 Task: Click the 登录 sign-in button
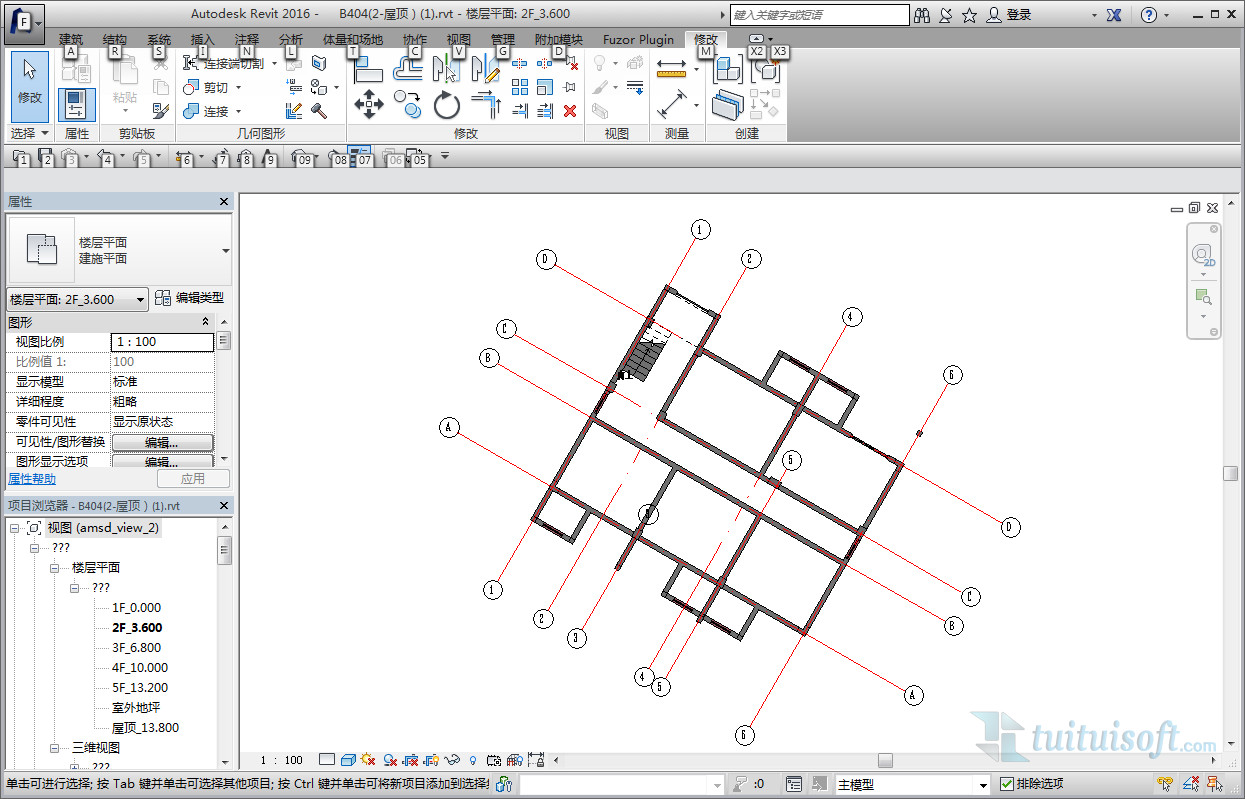point(1009,15)
